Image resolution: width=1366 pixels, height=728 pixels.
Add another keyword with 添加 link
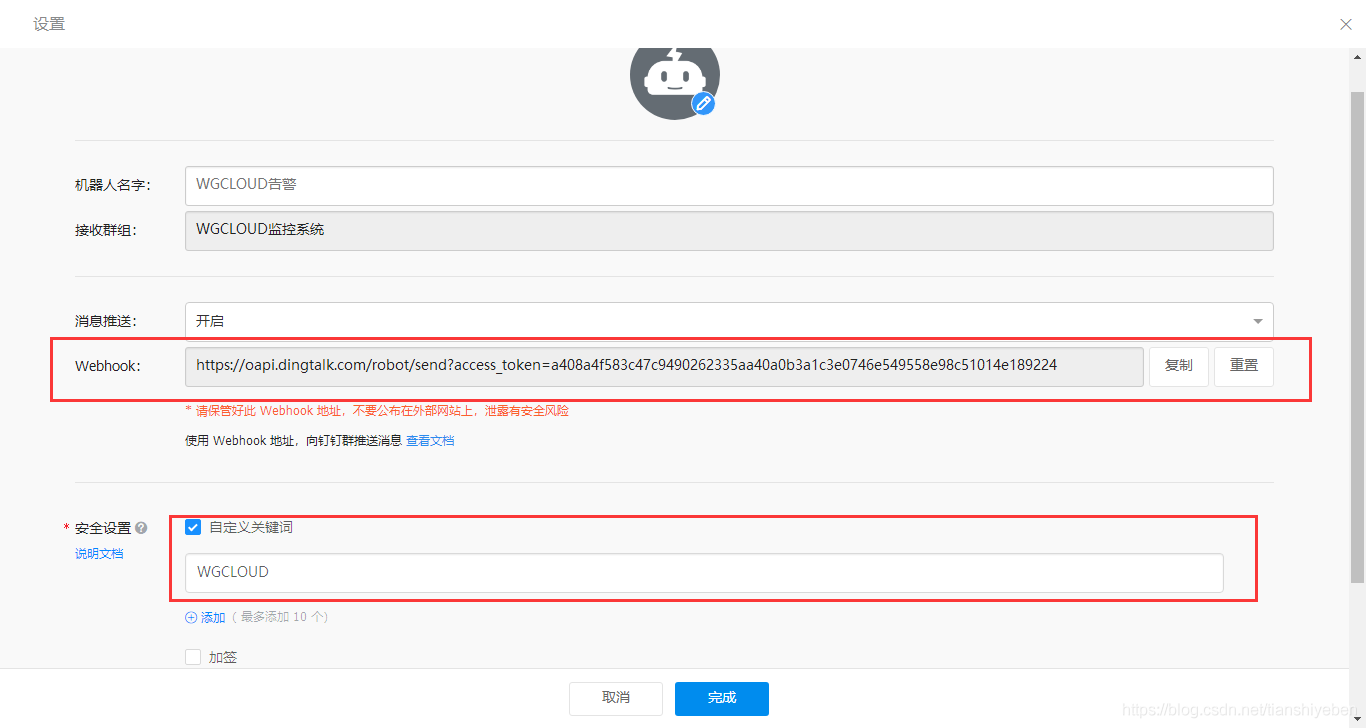(x=205, y=618)
